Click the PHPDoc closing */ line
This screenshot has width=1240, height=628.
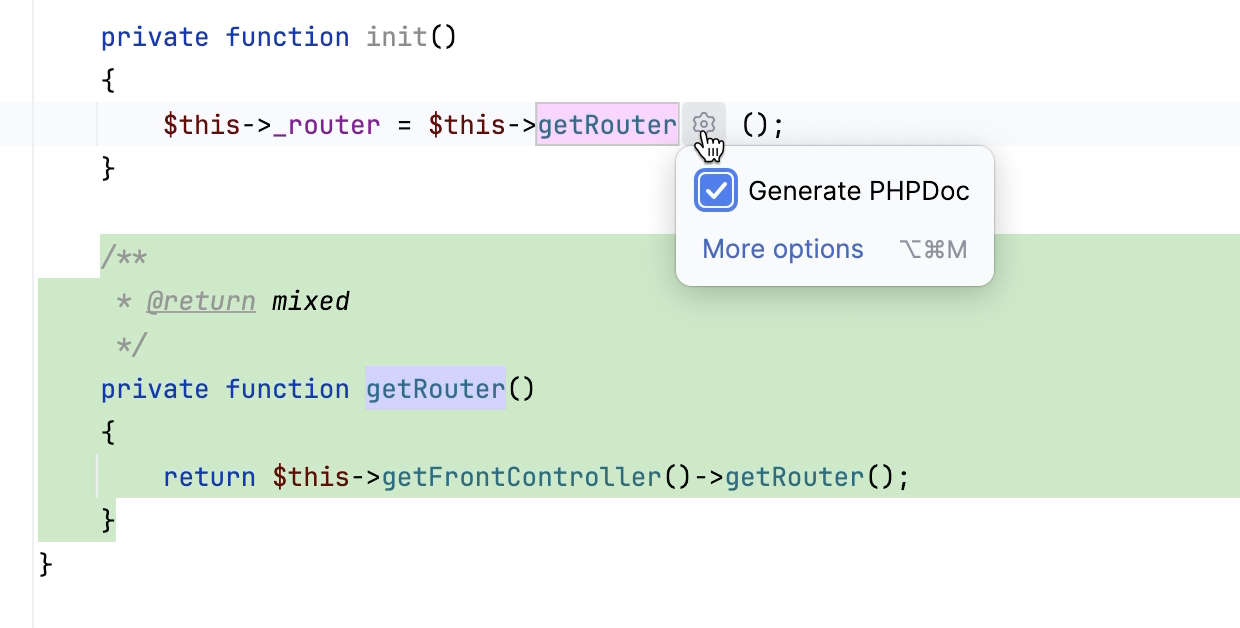tap(131, 345)
